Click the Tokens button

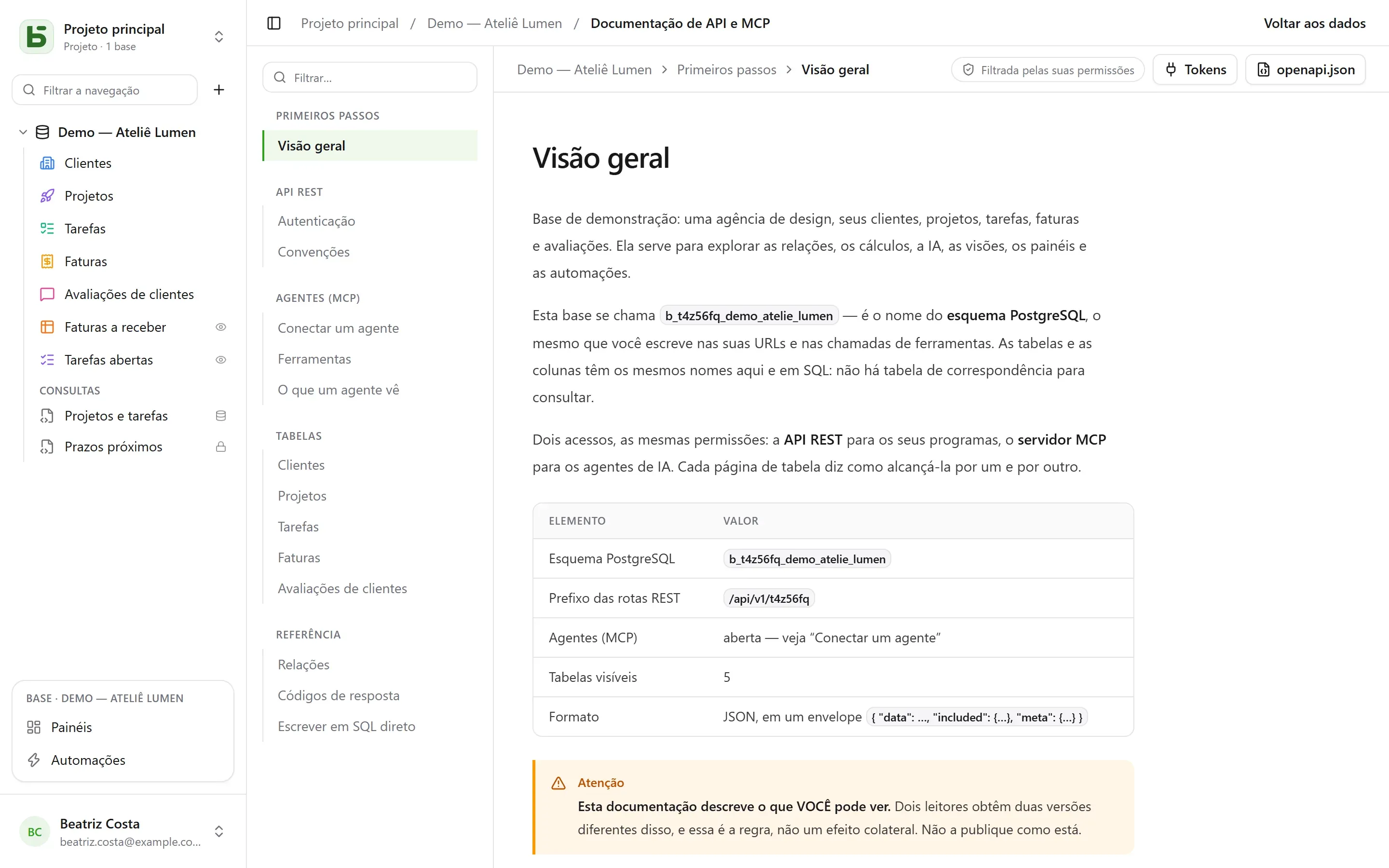[x=1195, y=69]
